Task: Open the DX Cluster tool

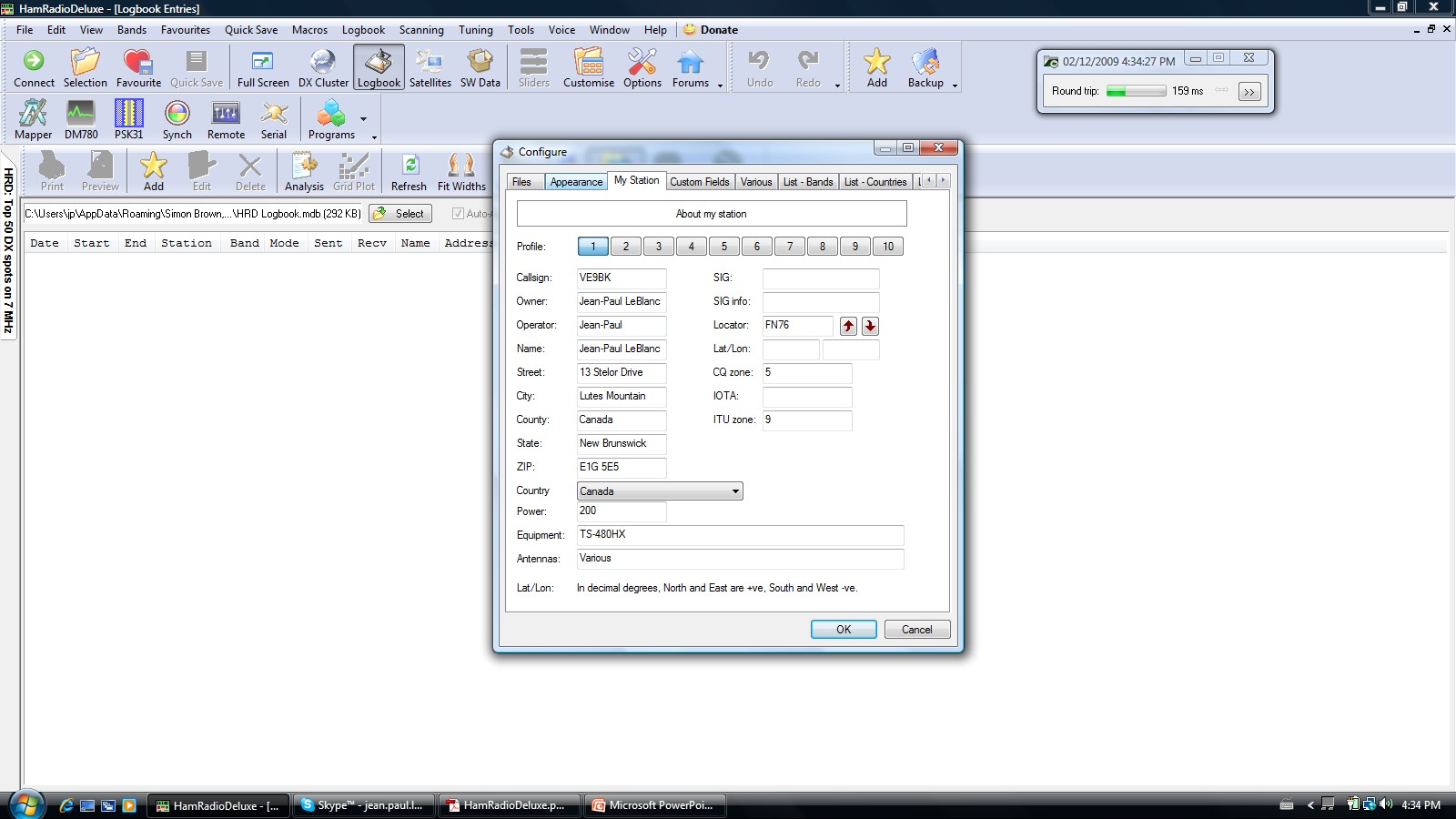Action: coord(323,68)
